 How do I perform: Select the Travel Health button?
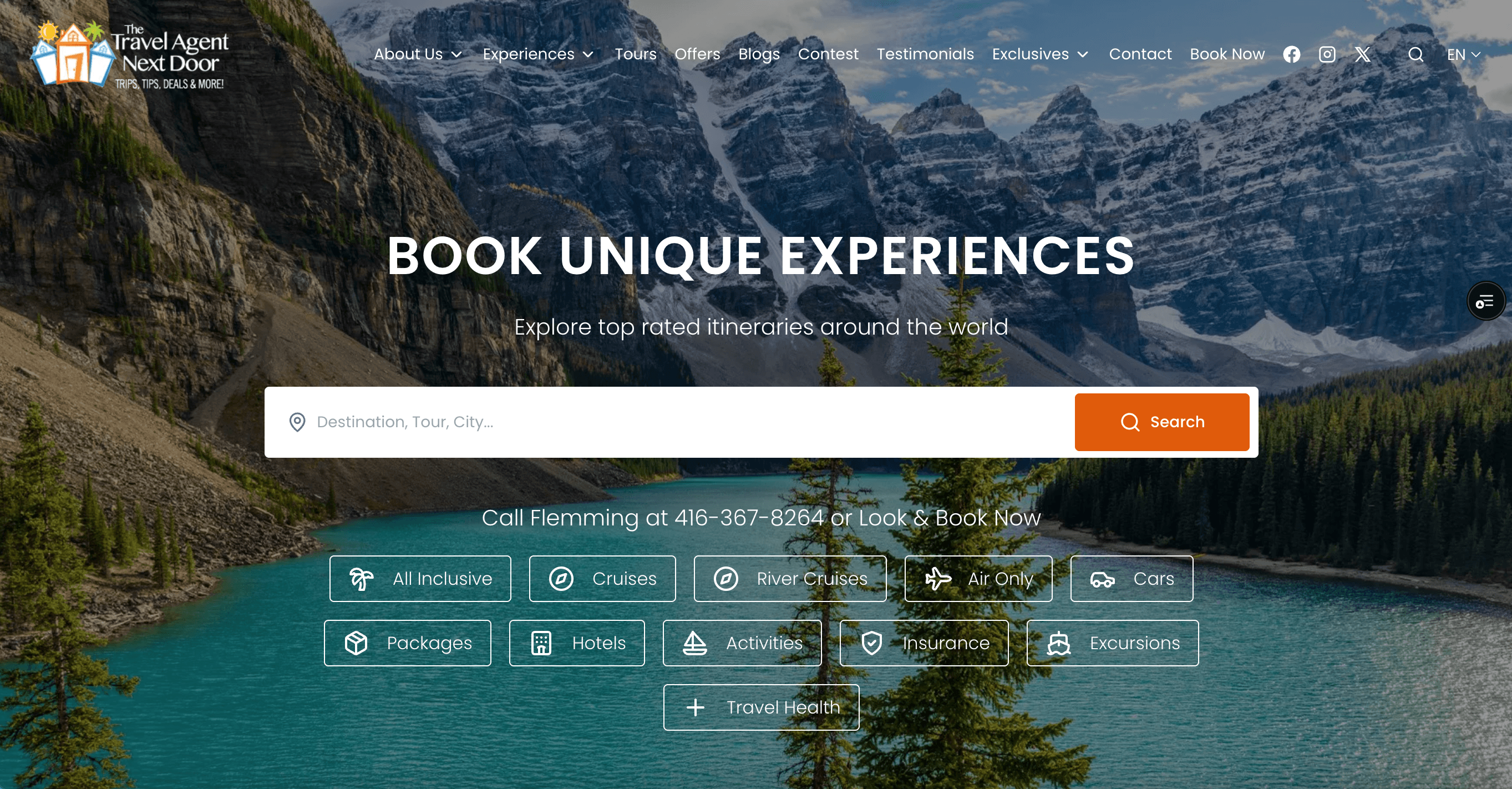[760, 707]
